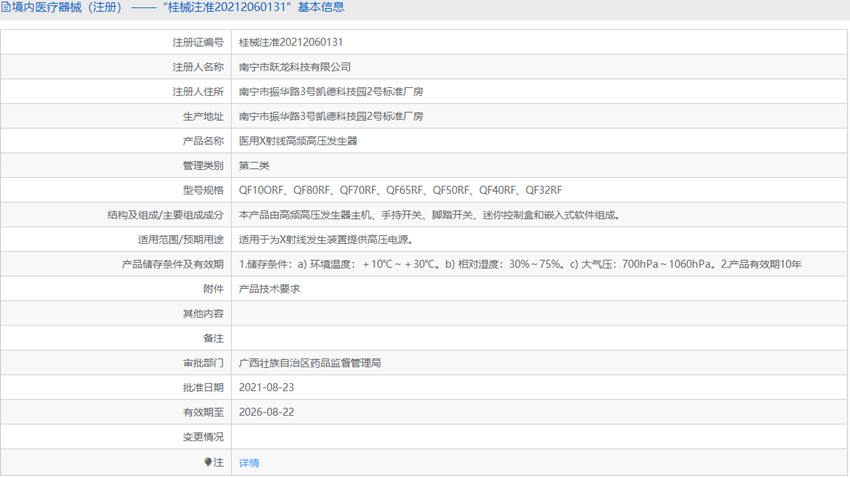Open the 详情 link

[x=249, y=463]
